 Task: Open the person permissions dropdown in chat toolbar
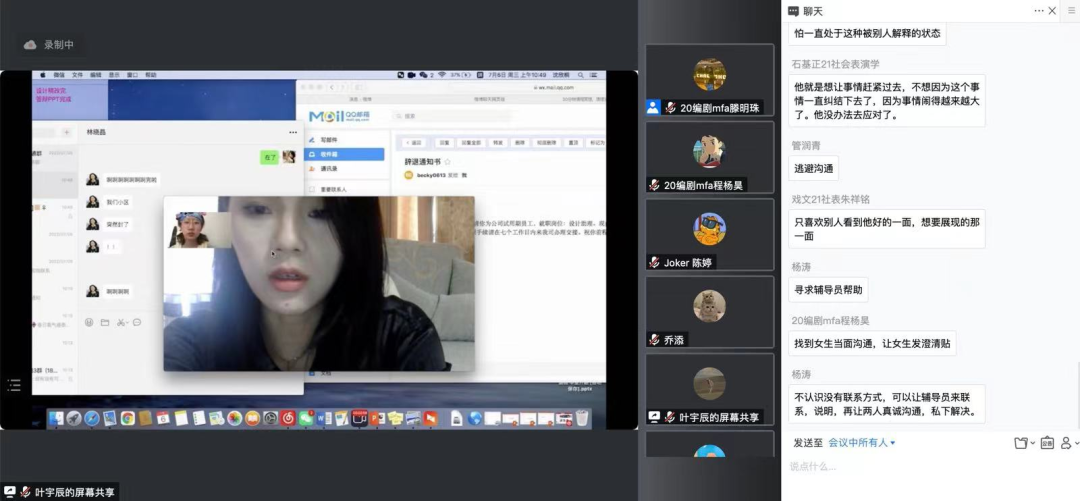1069,443
